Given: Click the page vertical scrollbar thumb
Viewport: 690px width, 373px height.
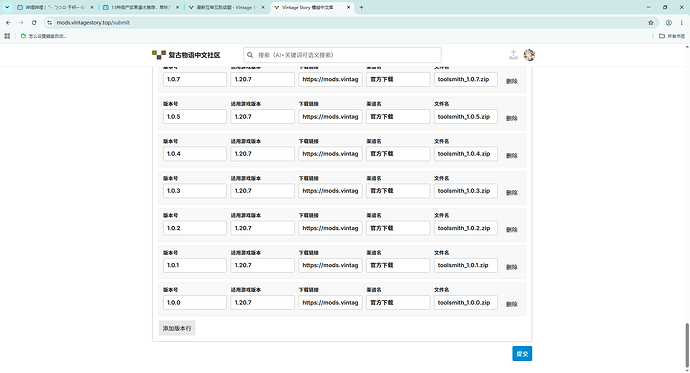Looking at the screenshot, I should point(687,345).
